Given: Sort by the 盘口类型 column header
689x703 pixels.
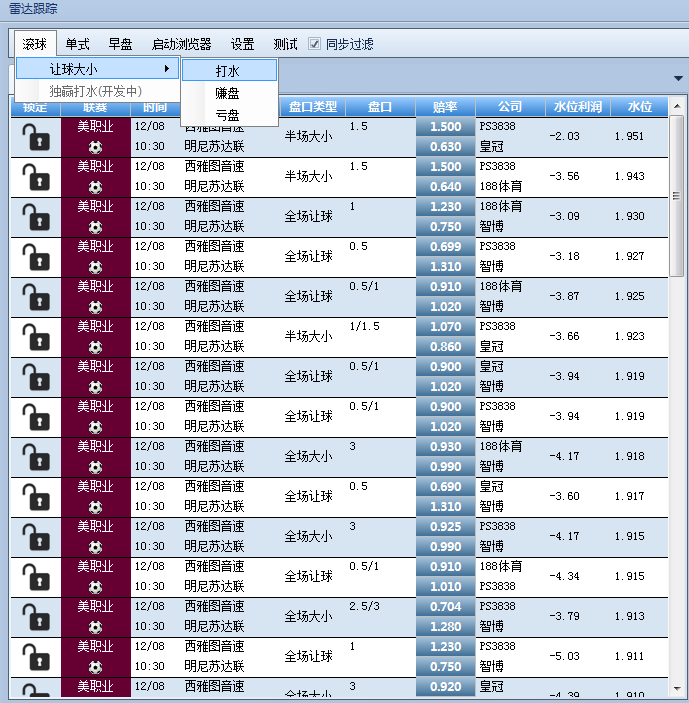Looking at the screenshot, I should [312, 107].
